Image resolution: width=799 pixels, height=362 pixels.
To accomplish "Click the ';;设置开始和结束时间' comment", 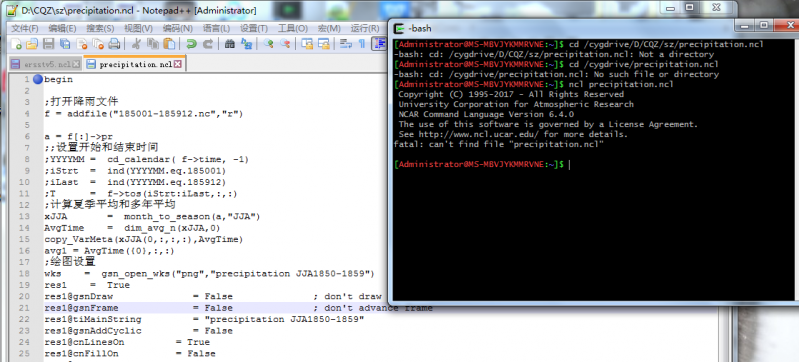I will [x=101, y=148].
